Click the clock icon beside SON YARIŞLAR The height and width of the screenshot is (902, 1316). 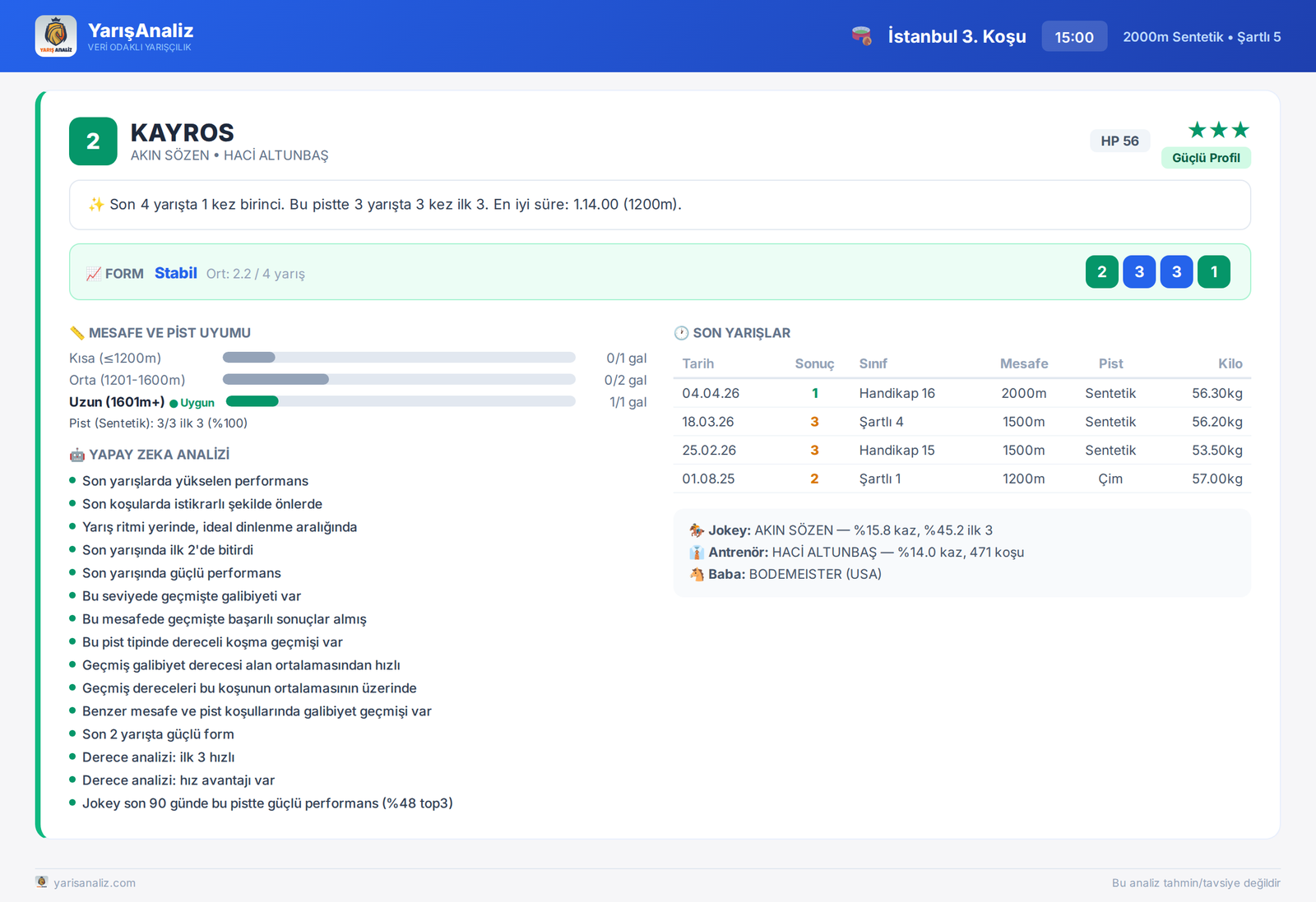[682, 333]
